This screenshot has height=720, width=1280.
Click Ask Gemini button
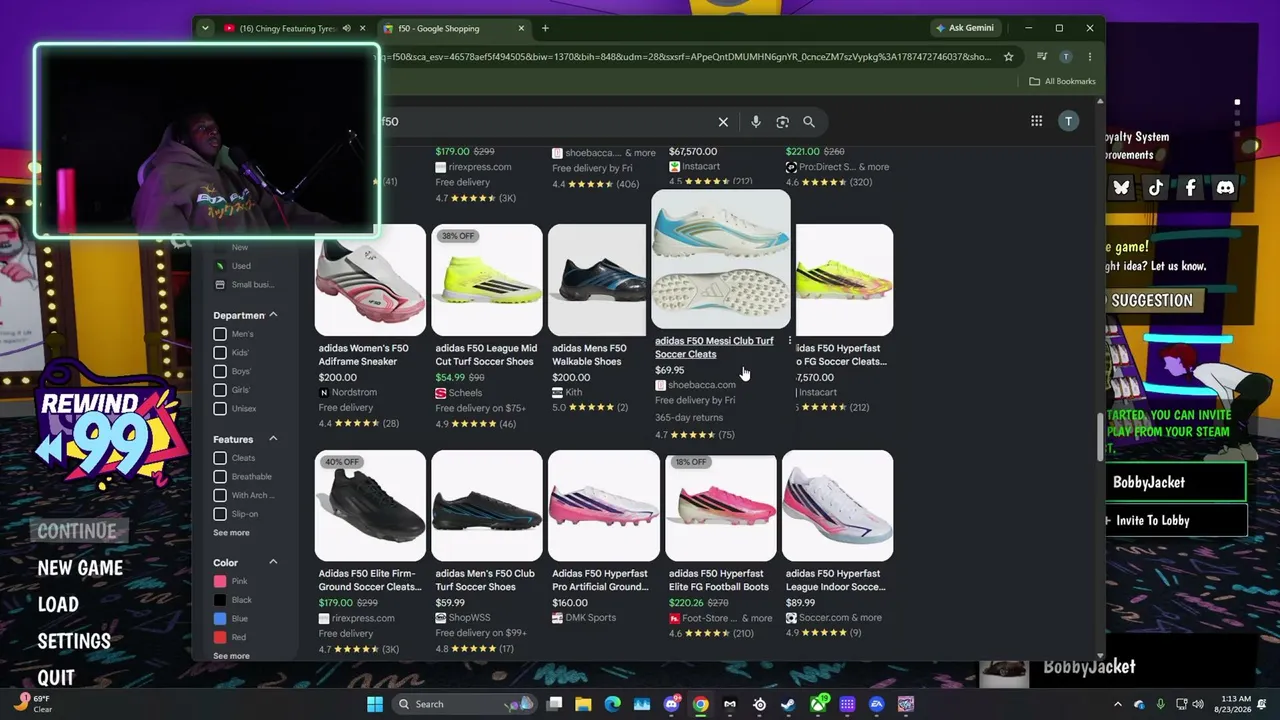(x=964, y=28)
